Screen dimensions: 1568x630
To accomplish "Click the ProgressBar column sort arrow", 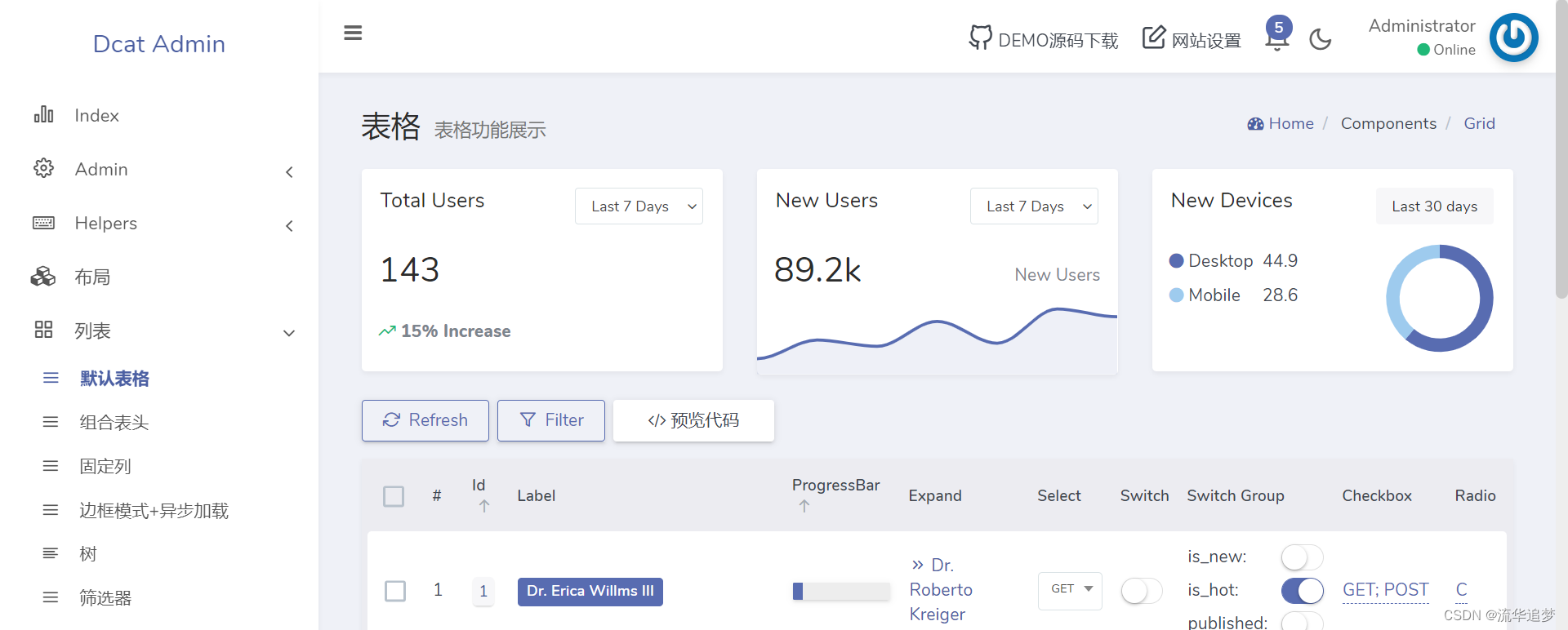I will tap(804, 507).
